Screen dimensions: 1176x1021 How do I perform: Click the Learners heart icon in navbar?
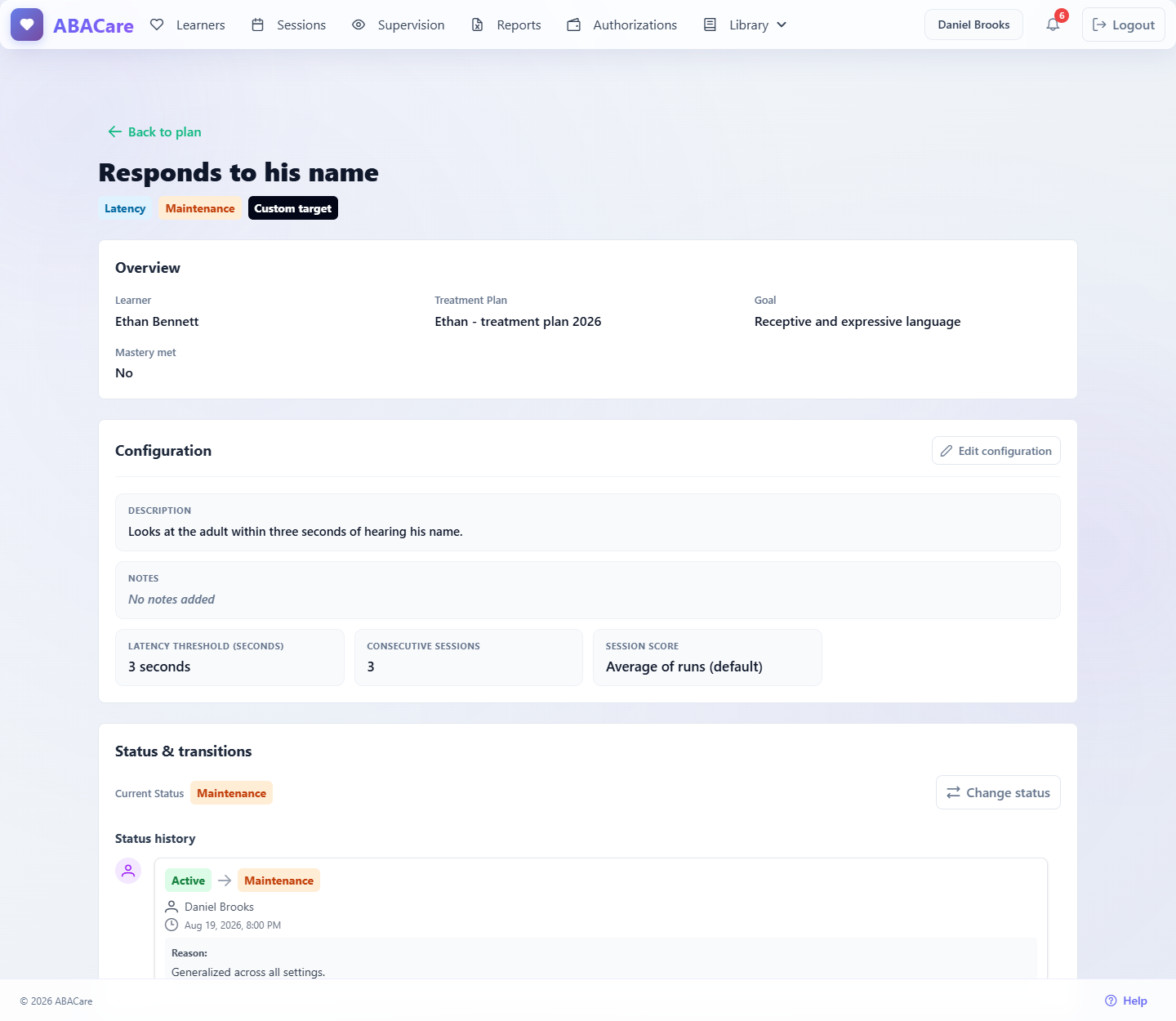click(158, 25)
